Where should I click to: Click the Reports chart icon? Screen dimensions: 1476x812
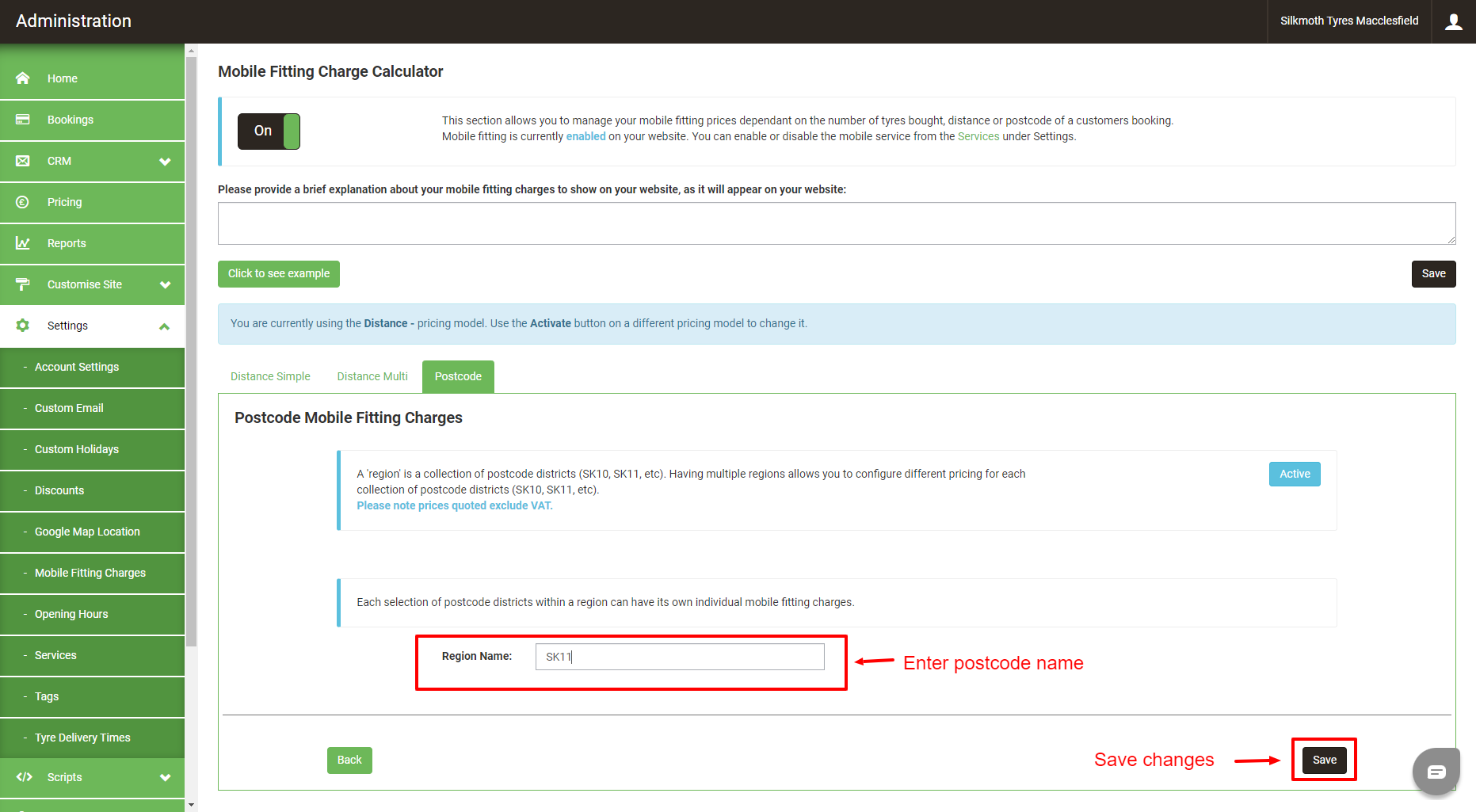[x=23, y=243]
